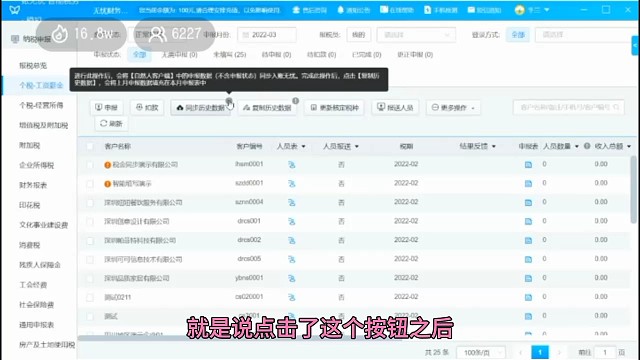
Task: Click the info badge on 复制历史数据 button
Action: (296, 101)
